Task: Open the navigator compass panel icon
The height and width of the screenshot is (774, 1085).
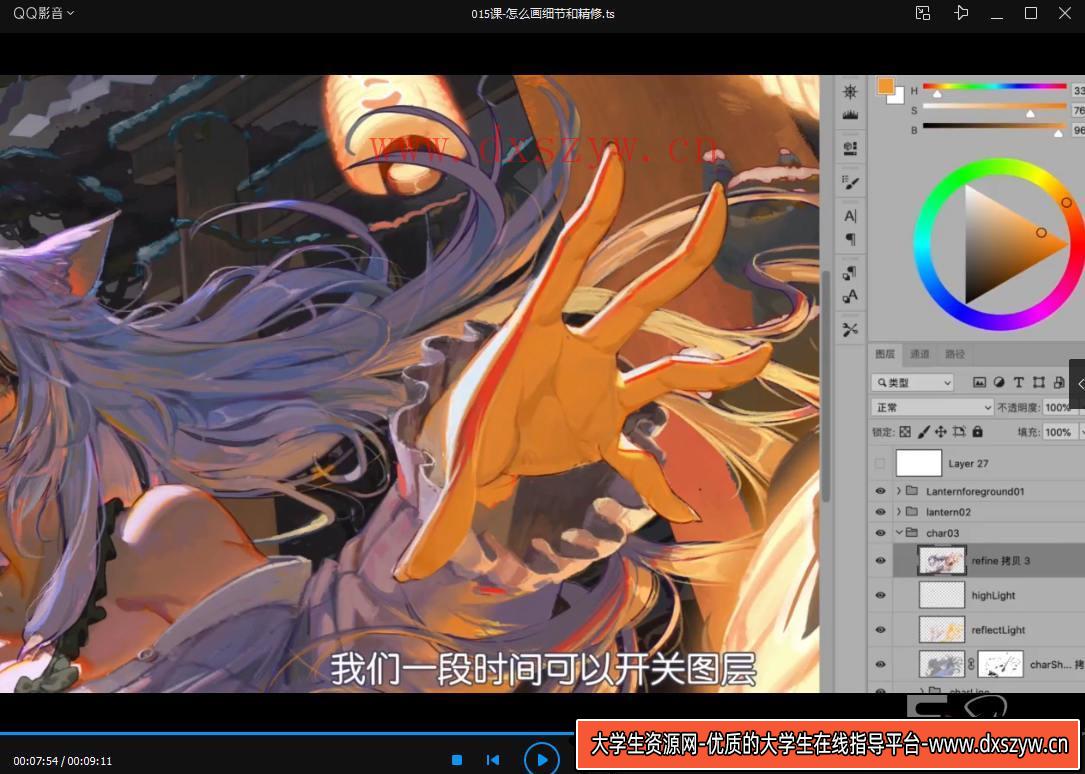Action: pyautogui.click(x=850, y=92)
